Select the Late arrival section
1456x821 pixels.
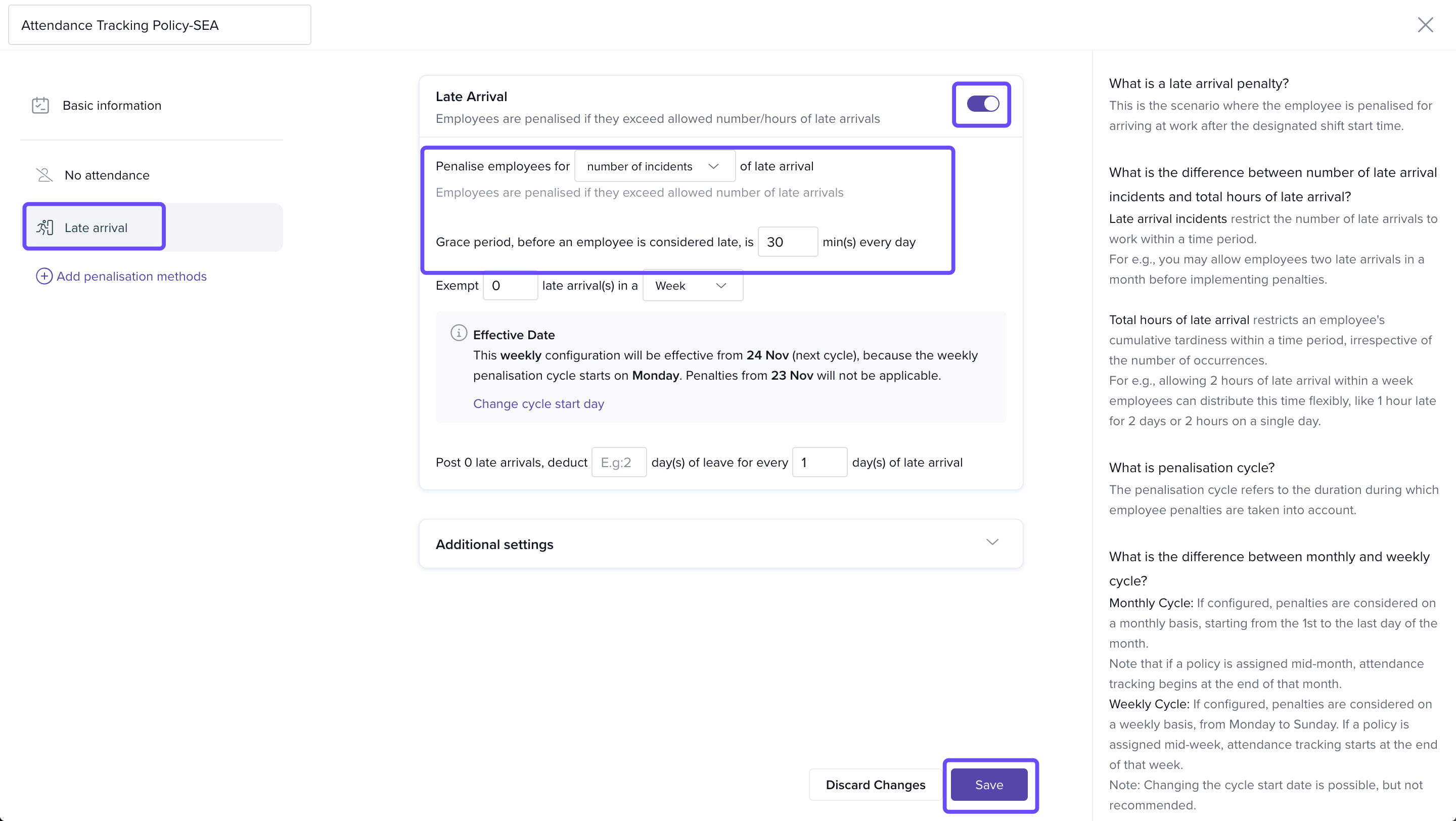(96, 227)
